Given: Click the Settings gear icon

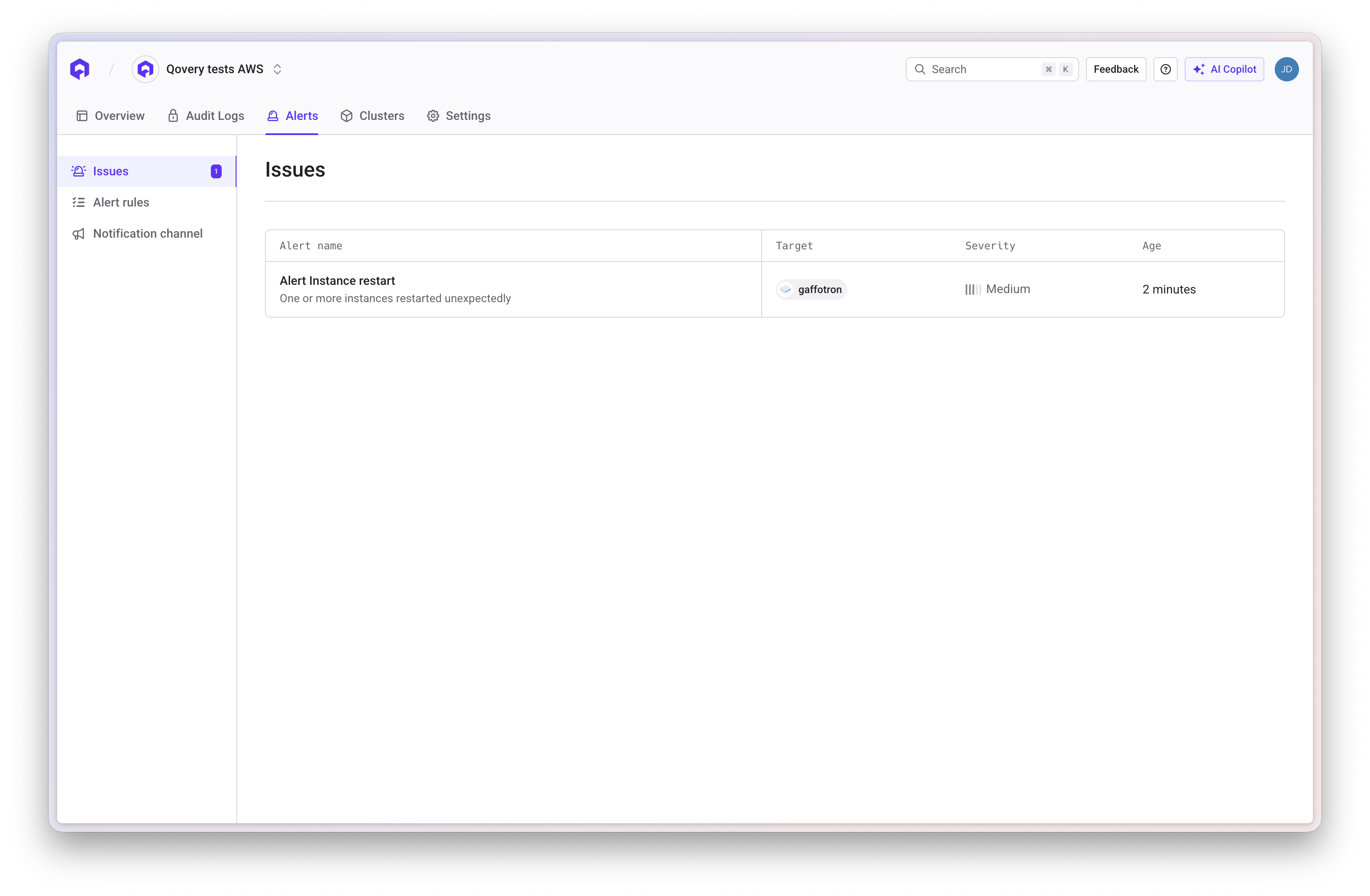Looking at the screenshot, I should tap(433, 116).
